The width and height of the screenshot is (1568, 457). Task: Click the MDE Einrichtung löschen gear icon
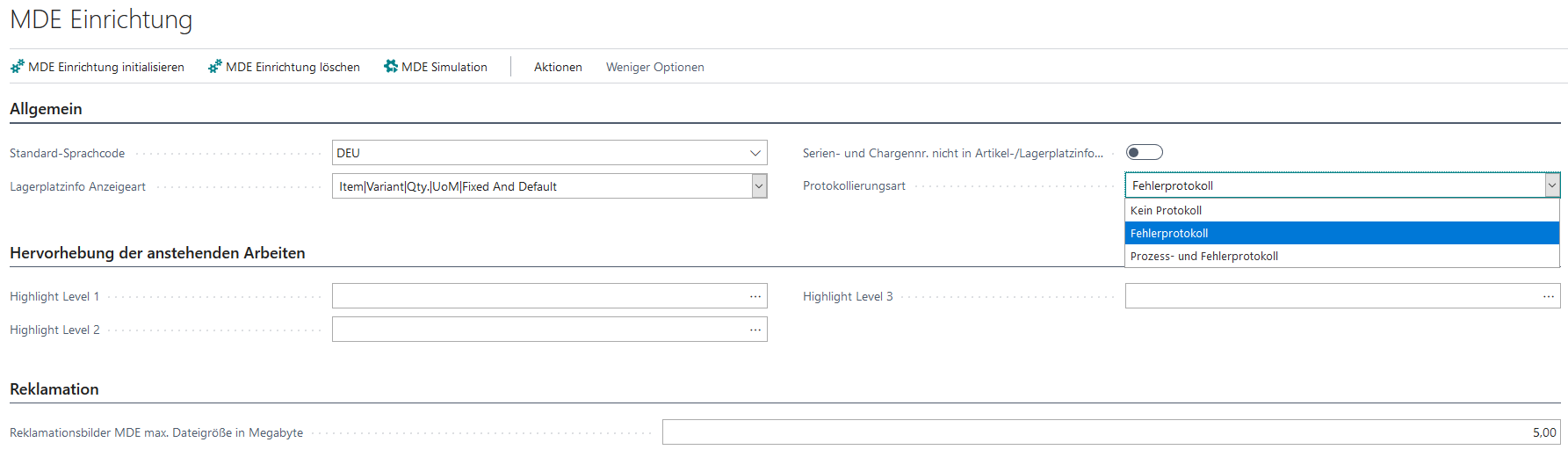pyautogui.click(x=215, y=67)
